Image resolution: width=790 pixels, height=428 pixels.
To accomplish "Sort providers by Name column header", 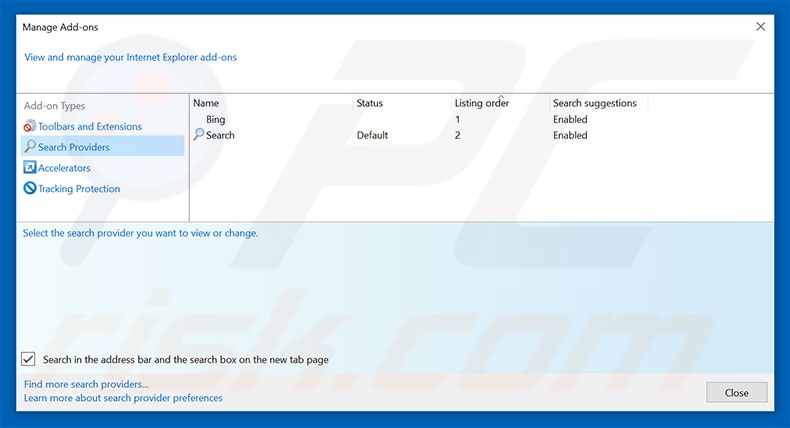I will (206, 103).
